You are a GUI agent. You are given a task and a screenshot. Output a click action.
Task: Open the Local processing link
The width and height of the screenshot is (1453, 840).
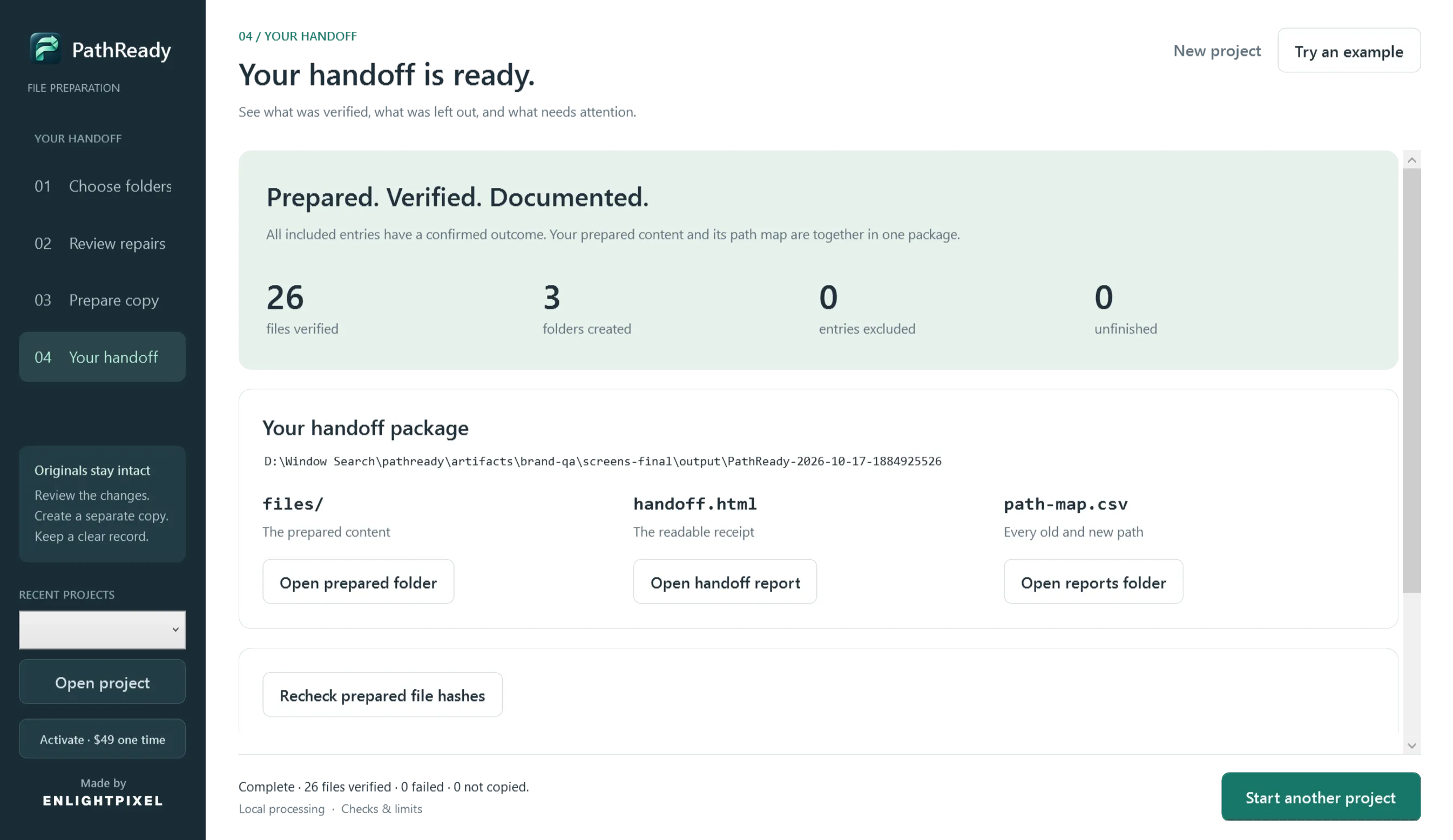(281, 809)
